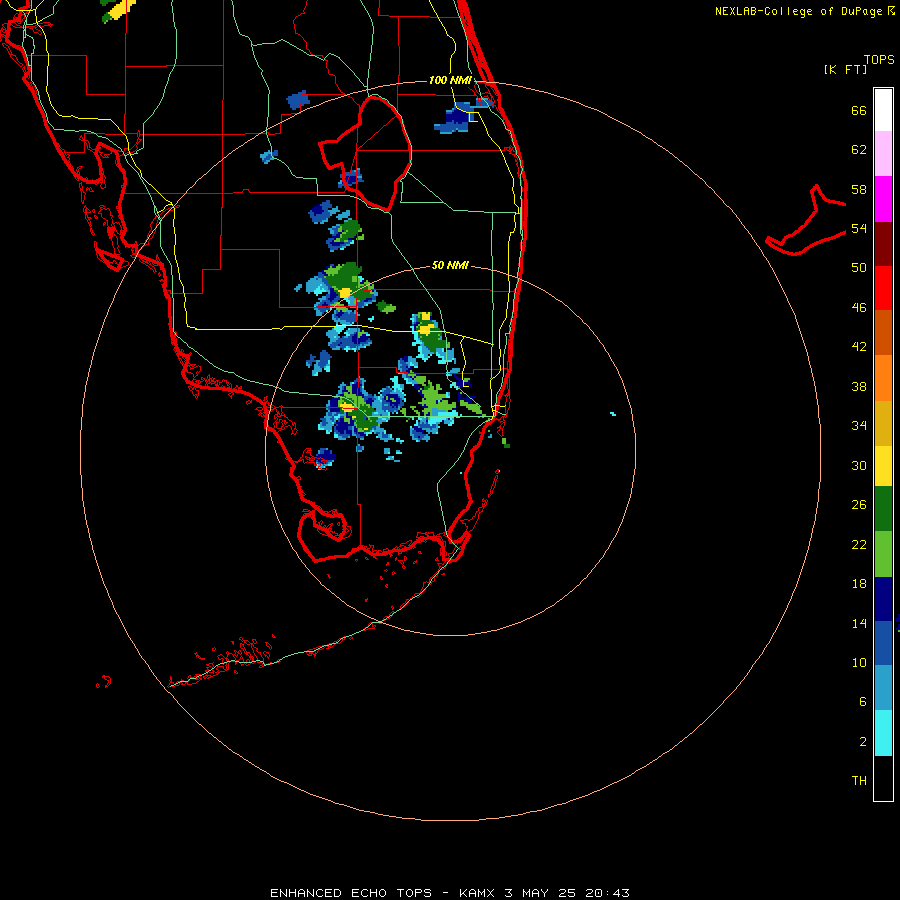This screenshot has height=900, width=900.
Task: Click the light green legend swatch
Action: click(883, 553)
